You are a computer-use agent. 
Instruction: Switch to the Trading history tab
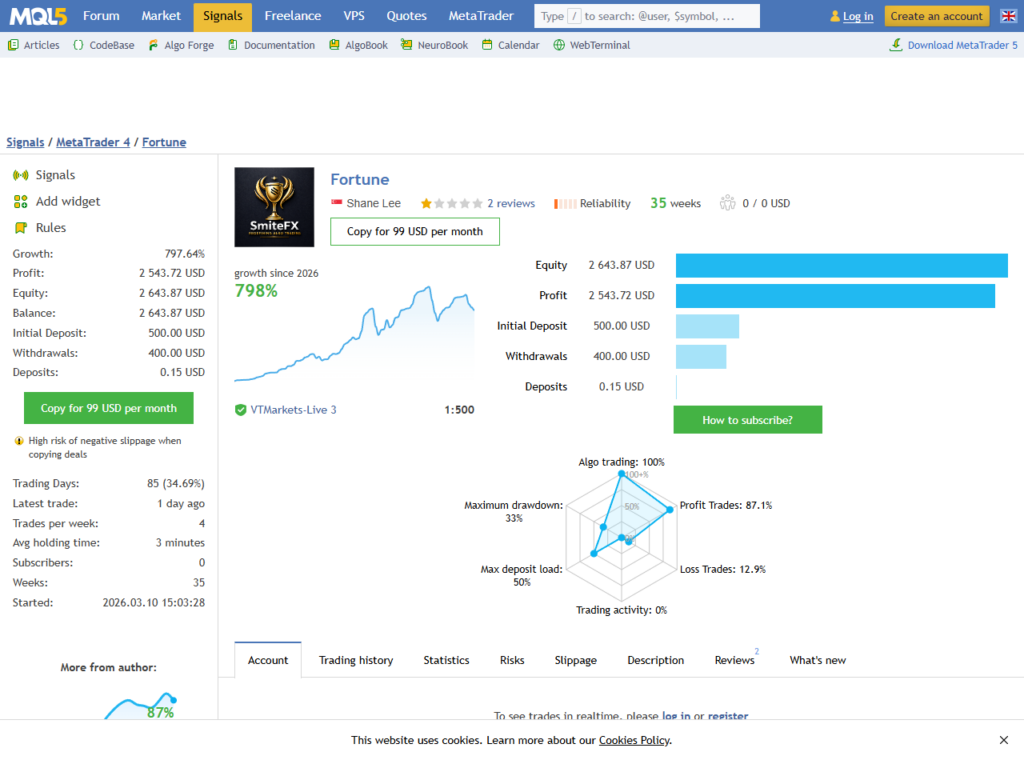click(x=356, y=660)
